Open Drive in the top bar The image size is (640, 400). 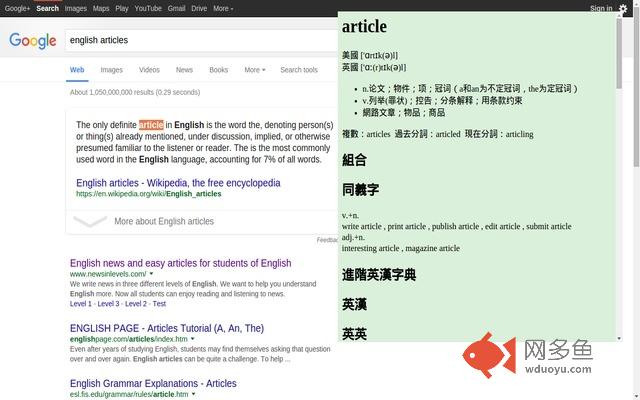199,8
